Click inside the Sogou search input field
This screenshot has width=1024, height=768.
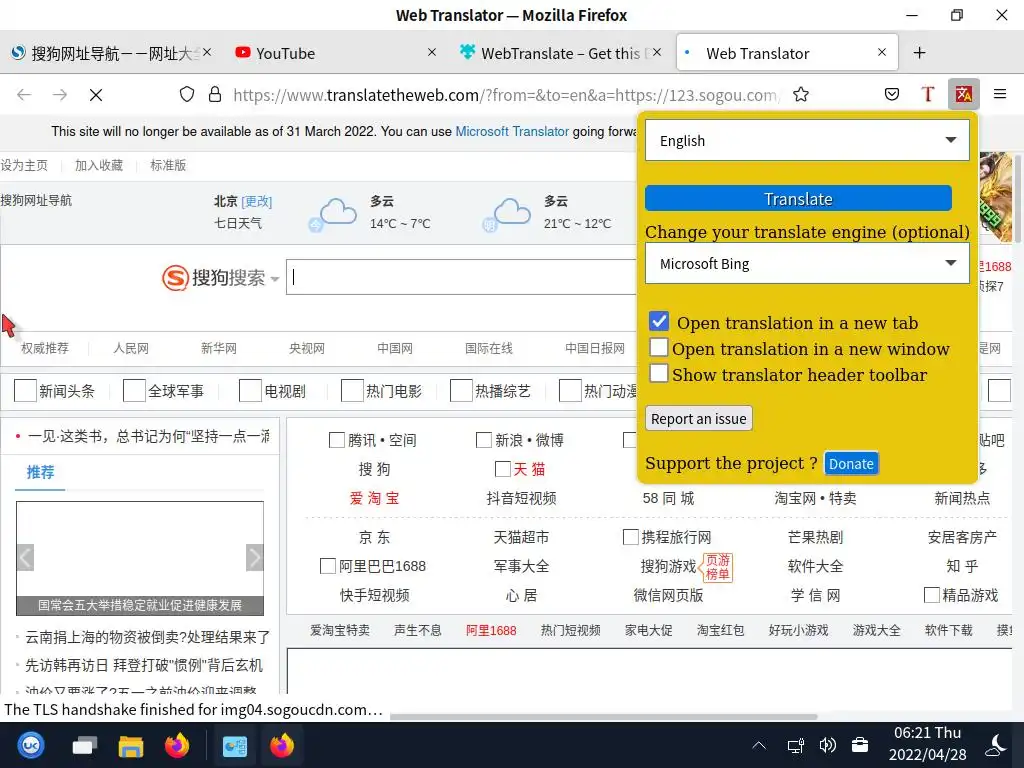(x=461, y=278)
